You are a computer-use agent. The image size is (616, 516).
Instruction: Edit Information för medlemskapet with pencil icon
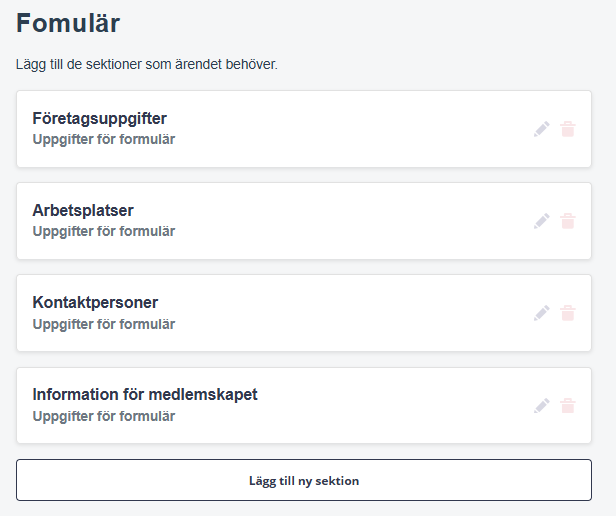click(541, 406)
